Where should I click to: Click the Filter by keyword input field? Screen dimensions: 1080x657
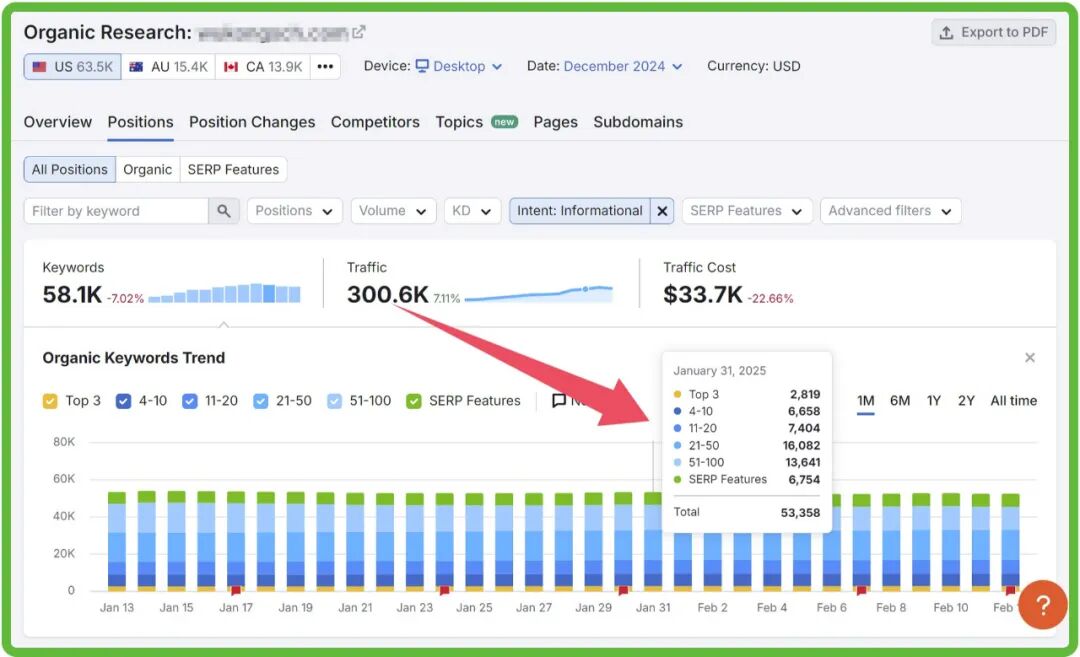pyautogui.click(x=116, y=211)
